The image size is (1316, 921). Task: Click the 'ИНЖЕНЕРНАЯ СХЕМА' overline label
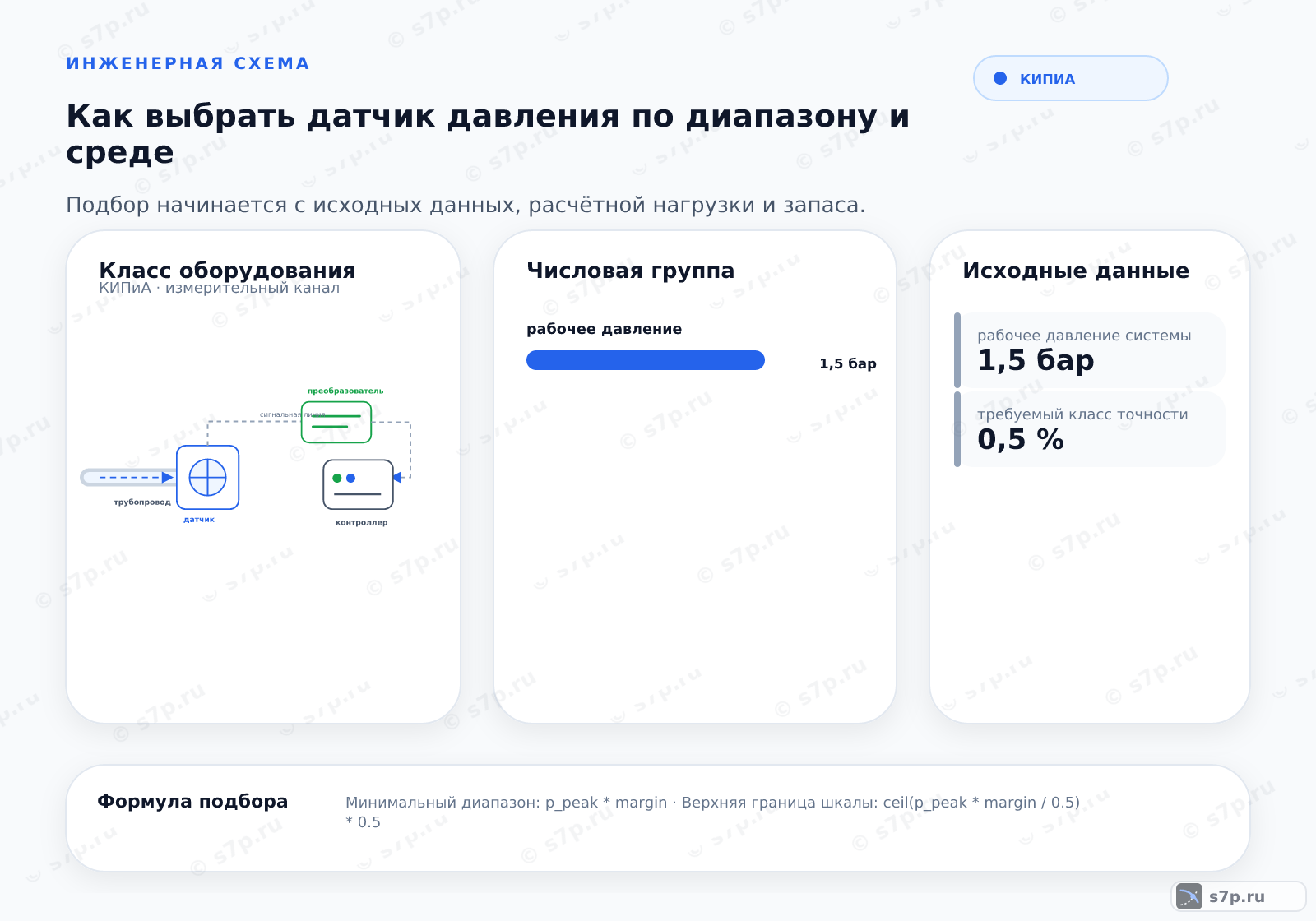(188, 63)
